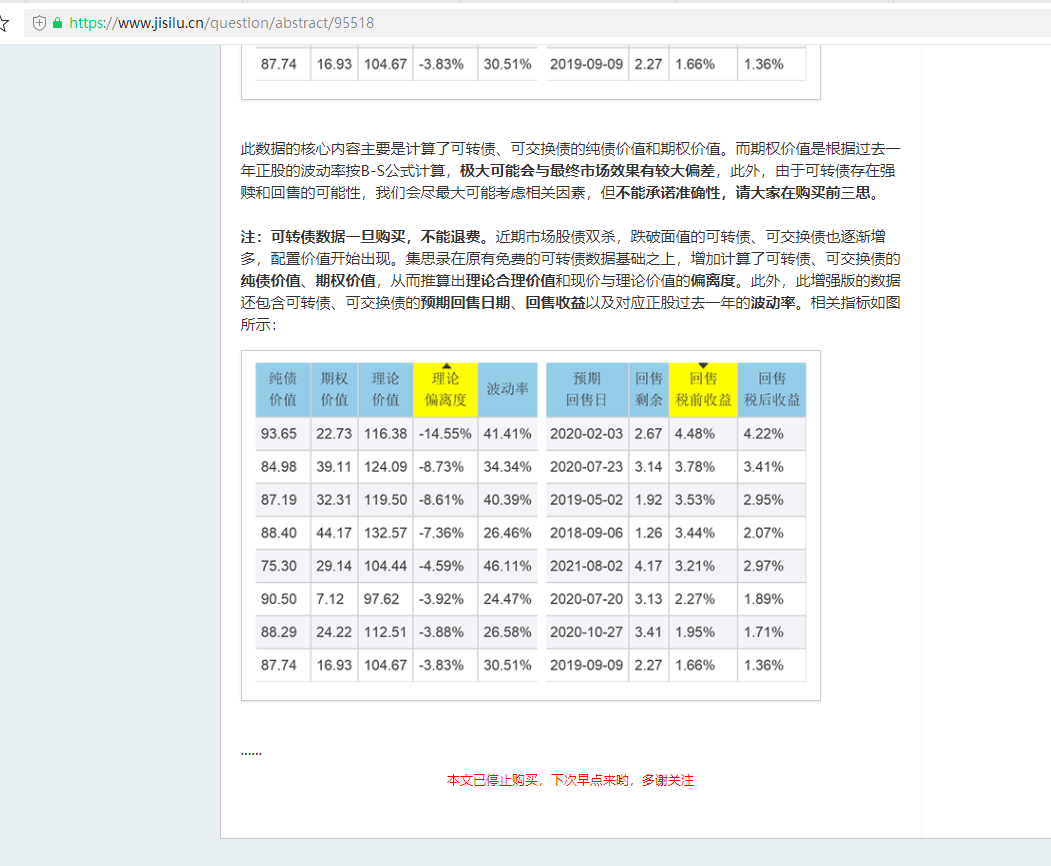Screen dimensions: 1051x866
Task: Click the green padlock icon
Action: pos(57,22)
